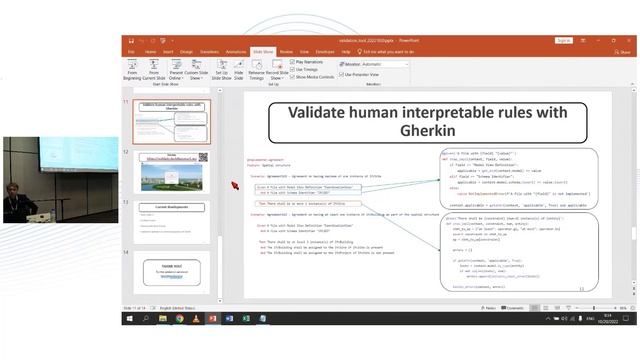The image size is (640, 360).
Task: Save the presentation from the quick access toolbar
Action: point(131,41)
